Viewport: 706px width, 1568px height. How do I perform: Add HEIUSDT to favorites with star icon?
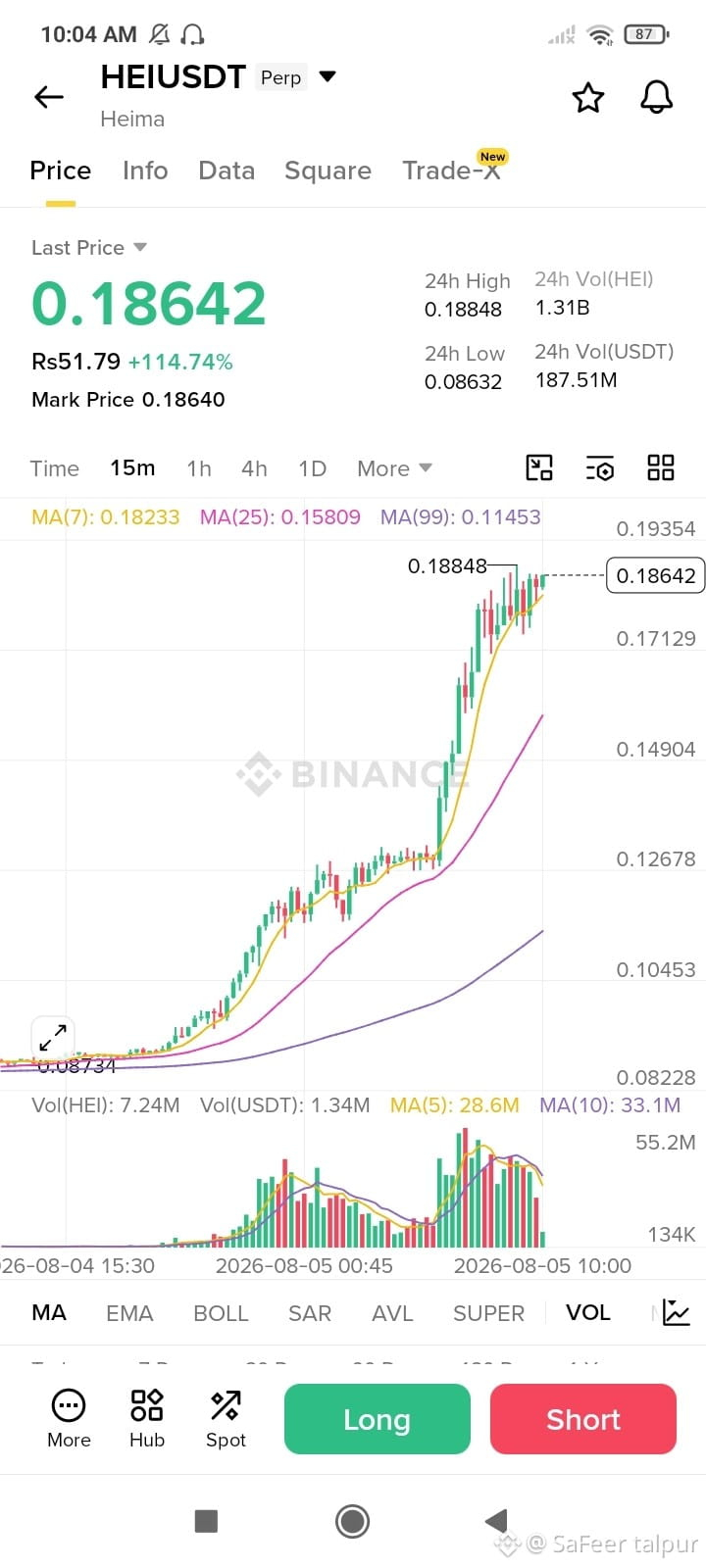pos(588,97)
